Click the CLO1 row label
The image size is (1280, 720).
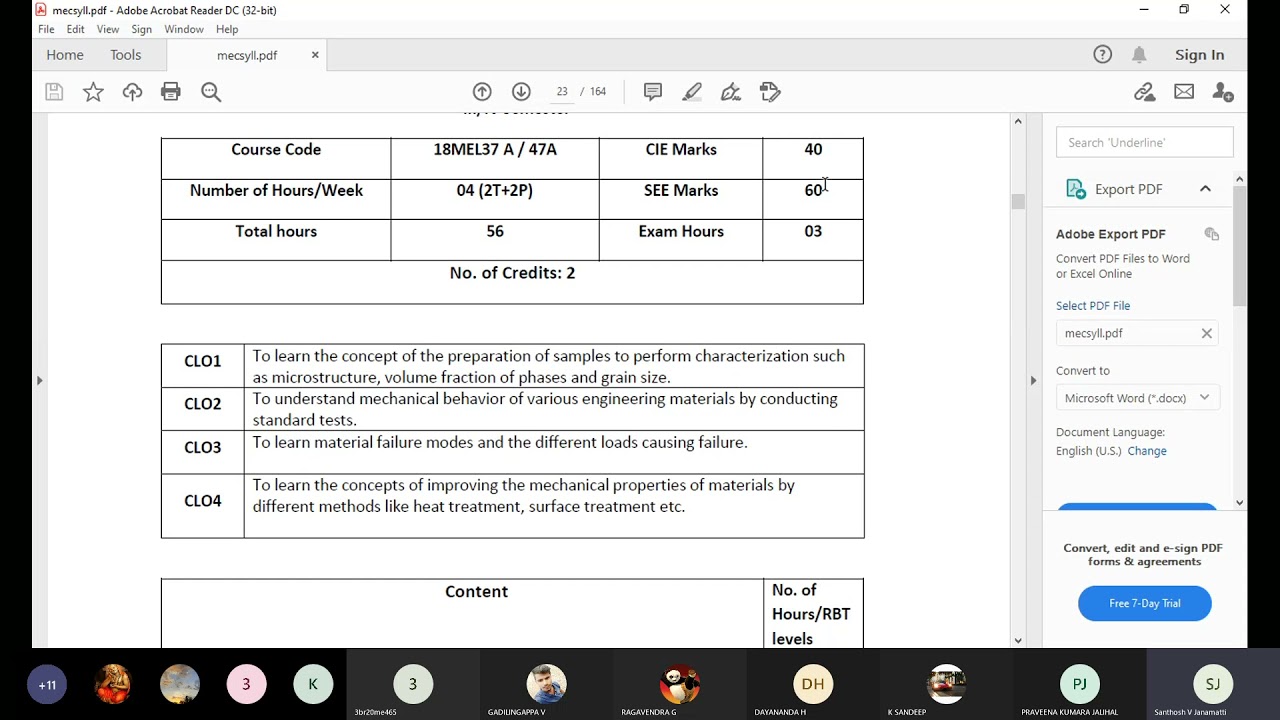tap(203, 362)
